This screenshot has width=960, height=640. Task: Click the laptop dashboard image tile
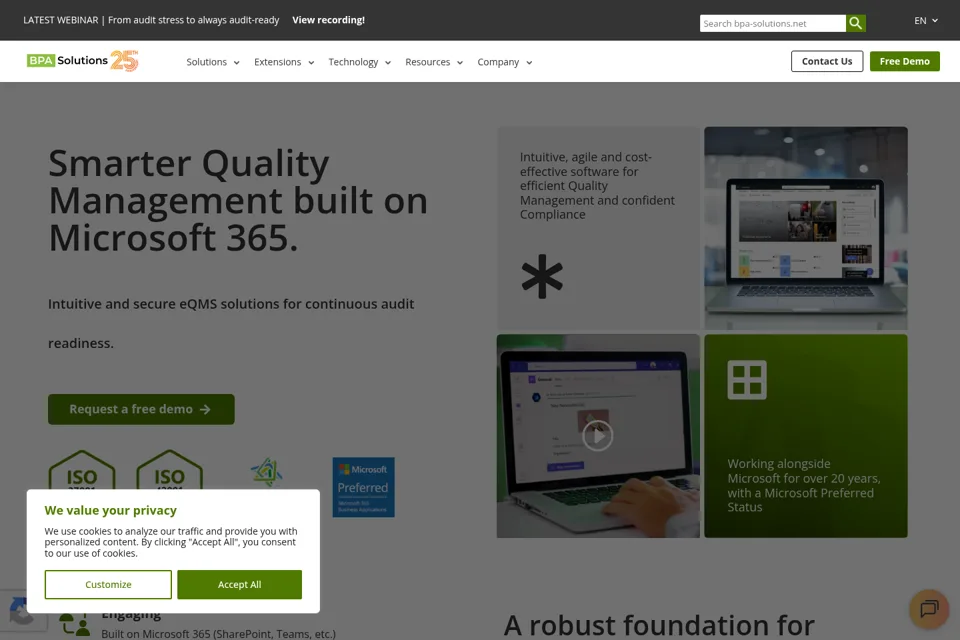pyautogui.click(x=806, y=228)
